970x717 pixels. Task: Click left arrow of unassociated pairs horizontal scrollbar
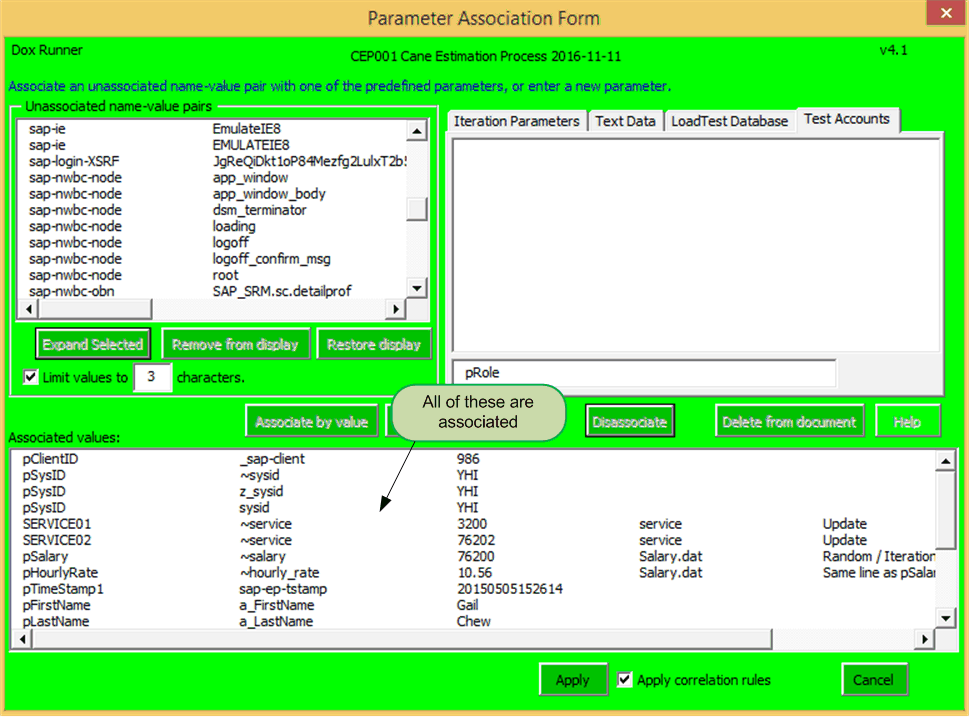(28, 308)
